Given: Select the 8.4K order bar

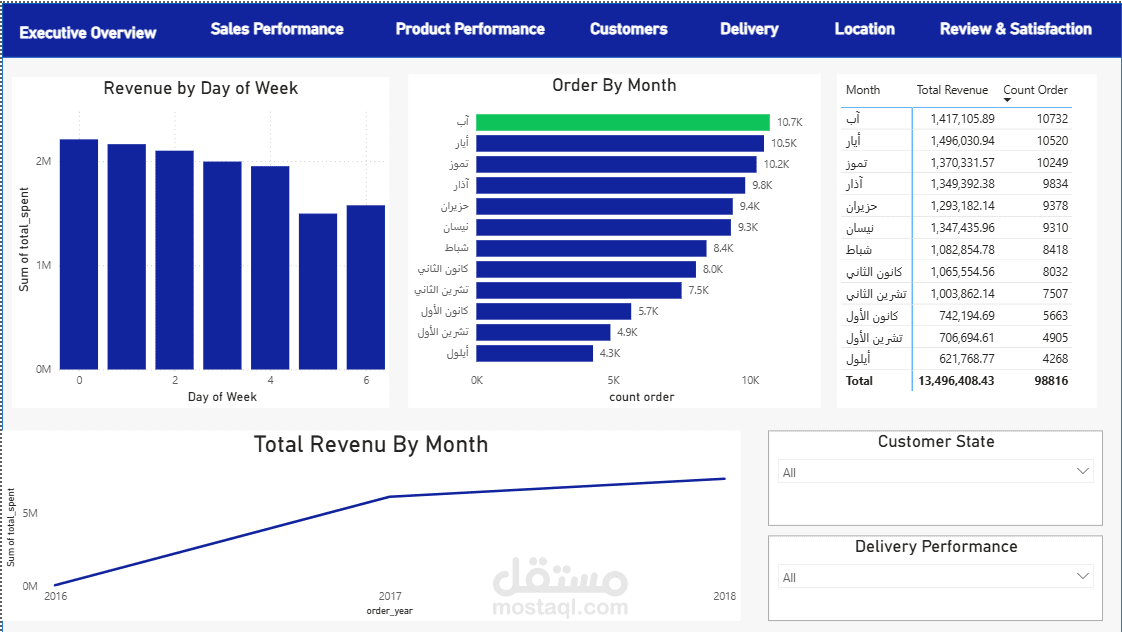Looking at the screenshot, I should pos(591,248).
